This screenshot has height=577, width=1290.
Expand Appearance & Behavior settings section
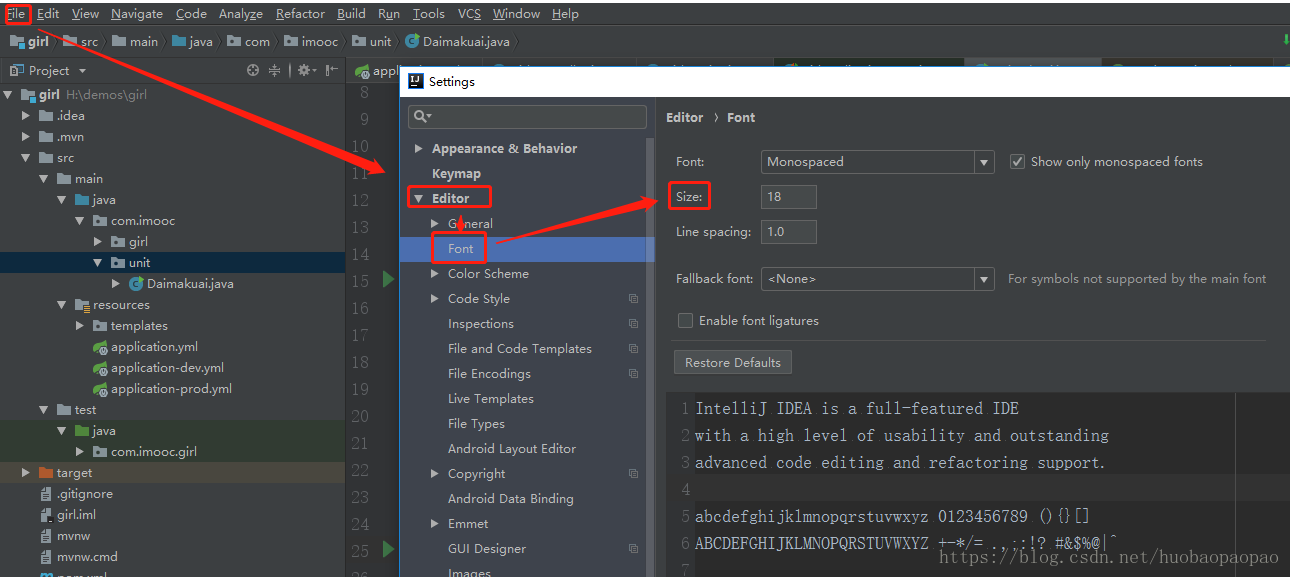tap(419, 149)
